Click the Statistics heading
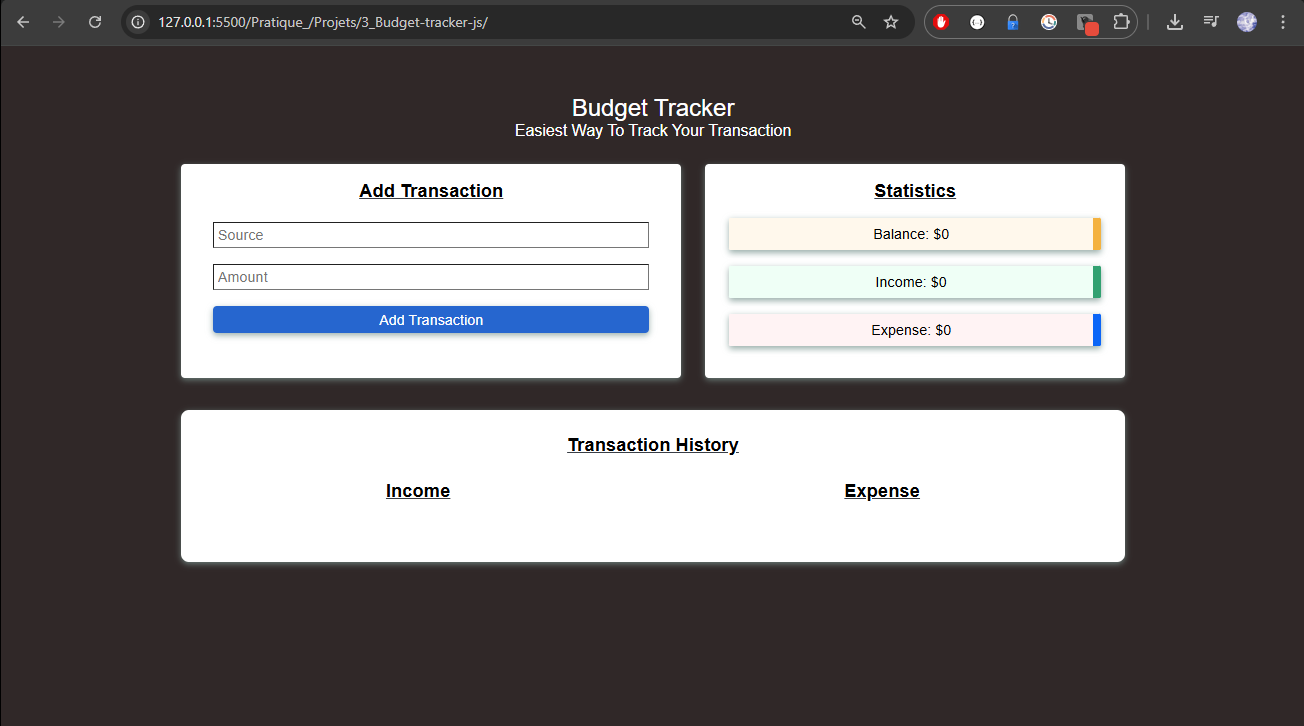This screenshot has height=726, width=1304. click(915, 191)
